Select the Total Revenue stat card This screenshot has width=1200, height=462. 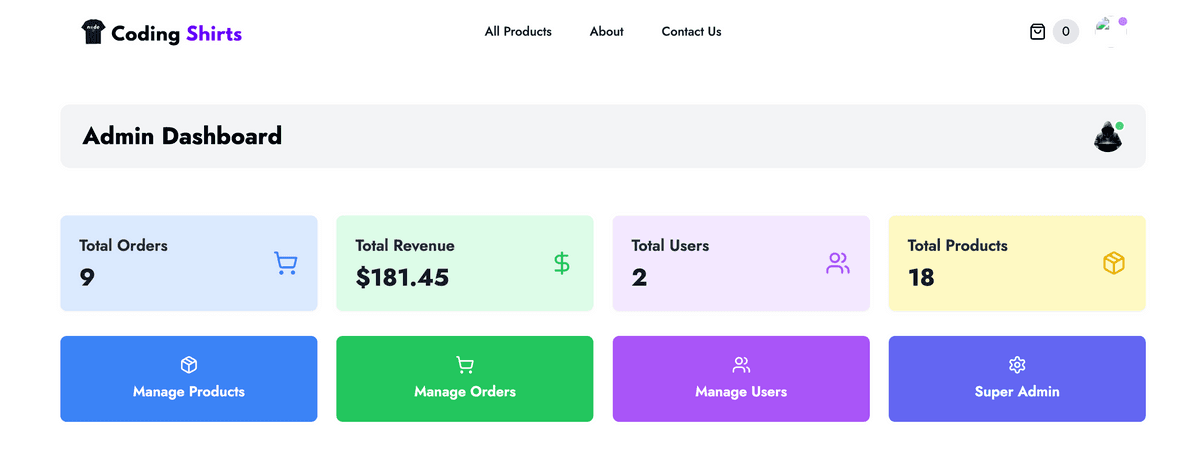464,264
